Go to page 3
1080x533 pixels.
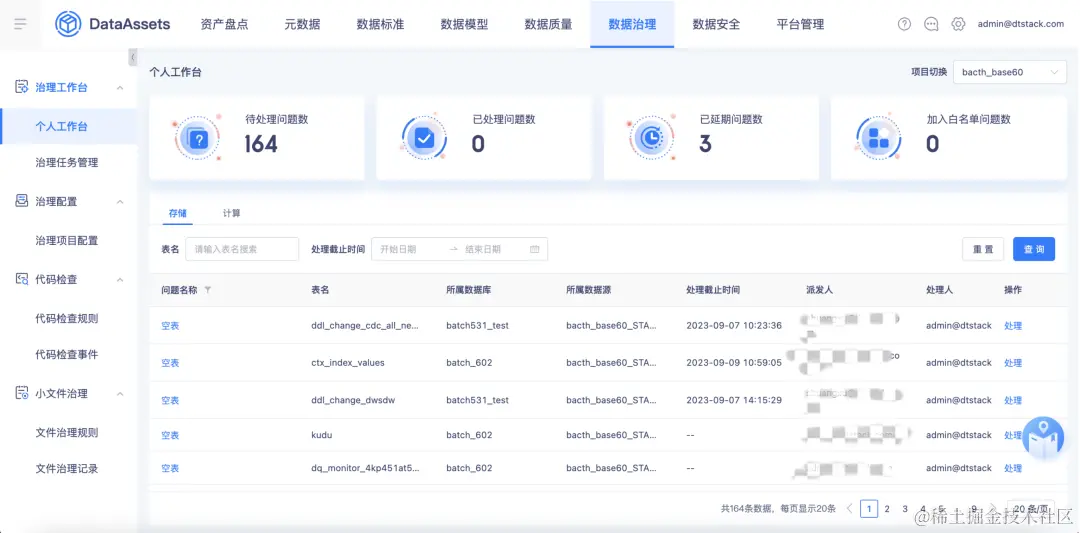click(905, 509)
